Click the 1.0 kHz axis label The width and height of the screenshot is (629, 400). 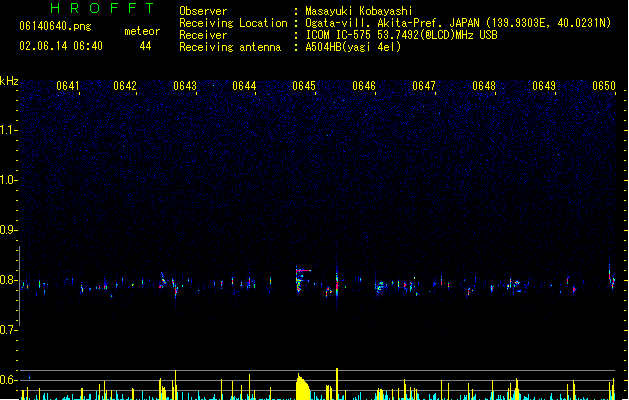coord(8,180)
